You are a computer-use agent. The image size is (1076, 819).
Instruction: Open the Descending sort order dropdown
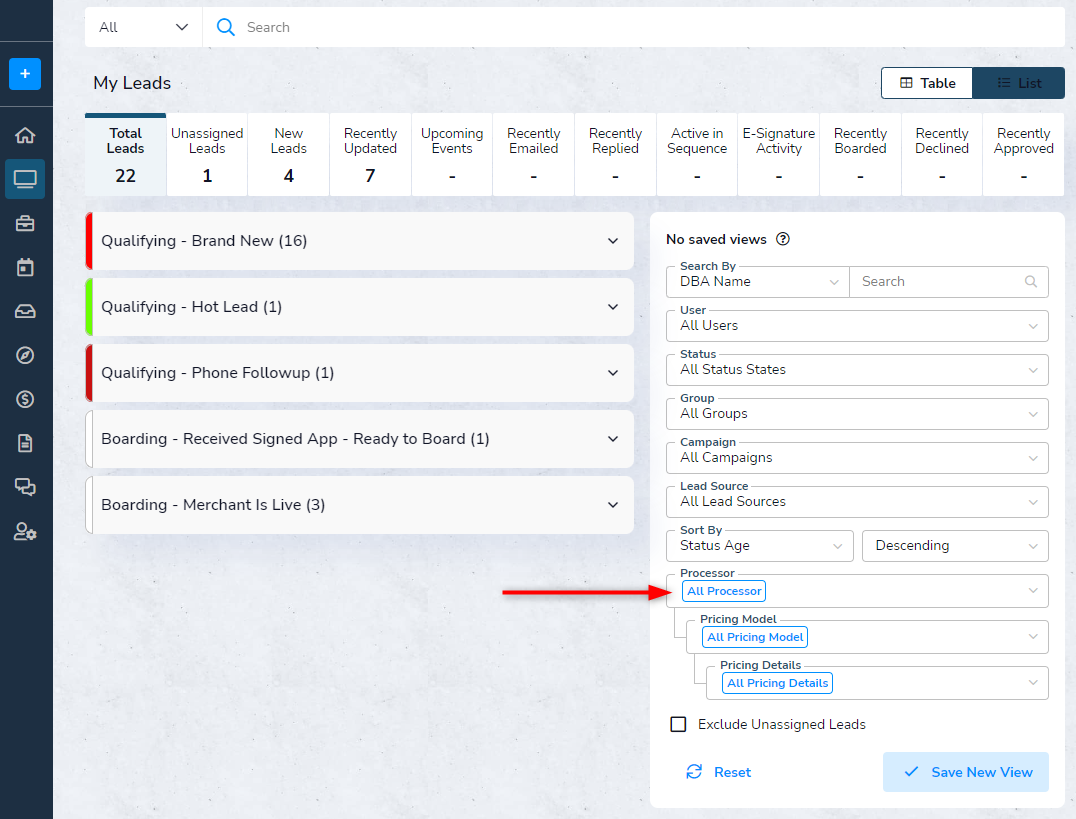point(955,546)
